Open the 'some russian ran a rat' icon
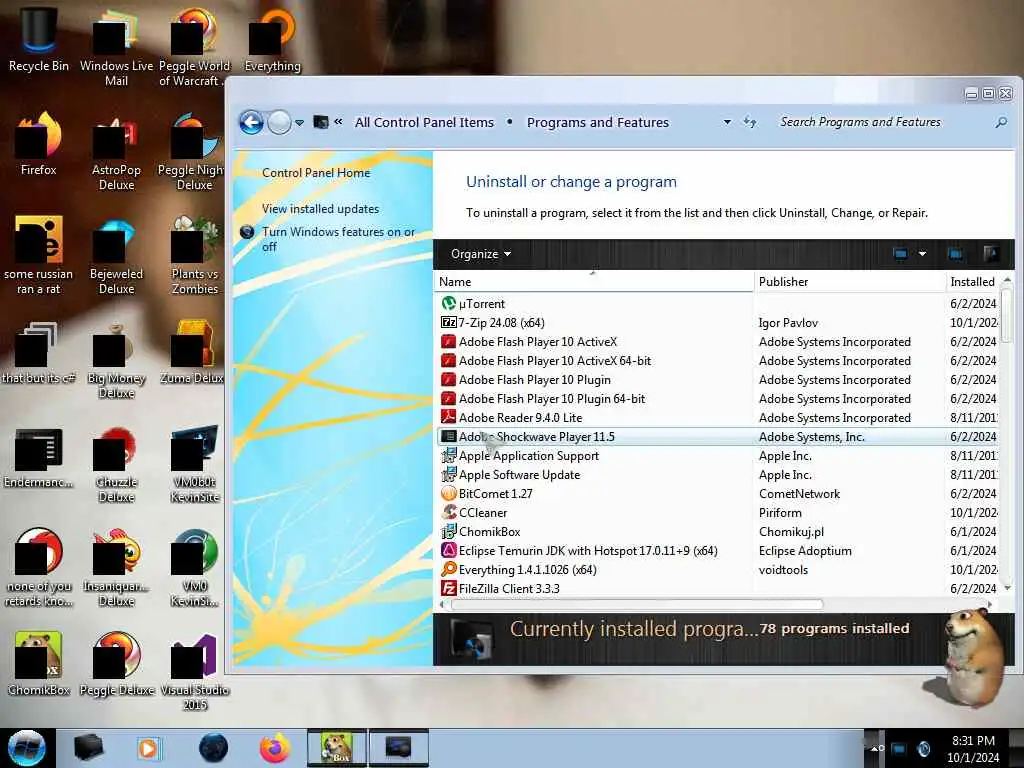 (x=39, y=256)
